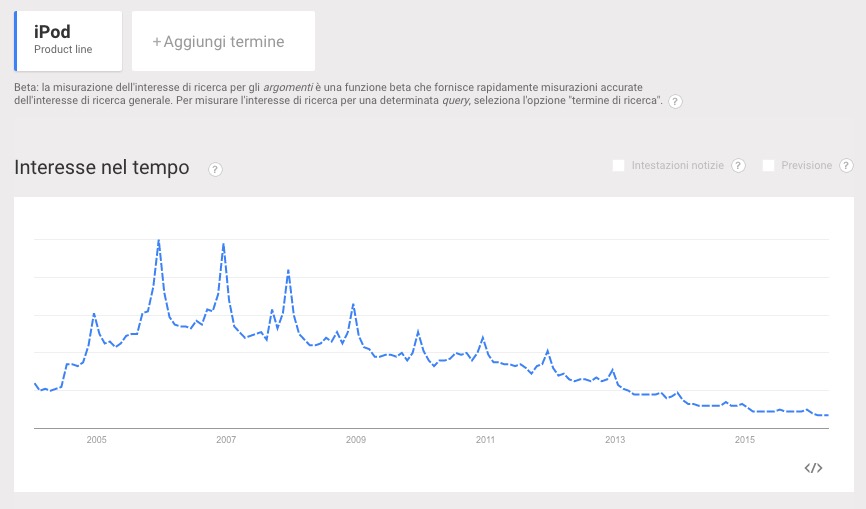The width and height of the screenshot is (866, 509).
Task: Select the iPod search term card
Action: [x=68, y=41]
